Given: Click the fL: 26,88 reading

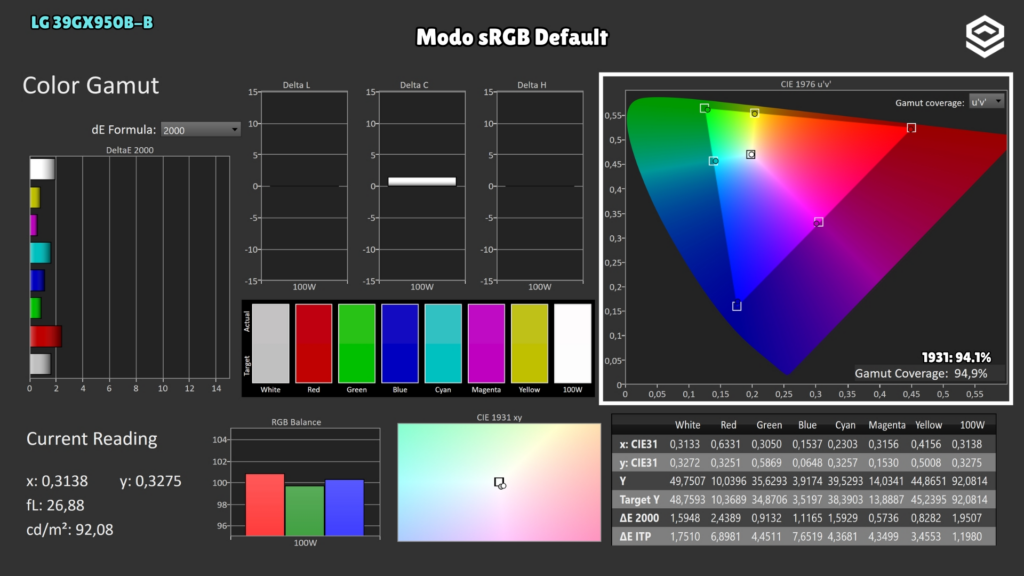Looking at the screenshot, I should pyautogui.click(x=56, y=505).
